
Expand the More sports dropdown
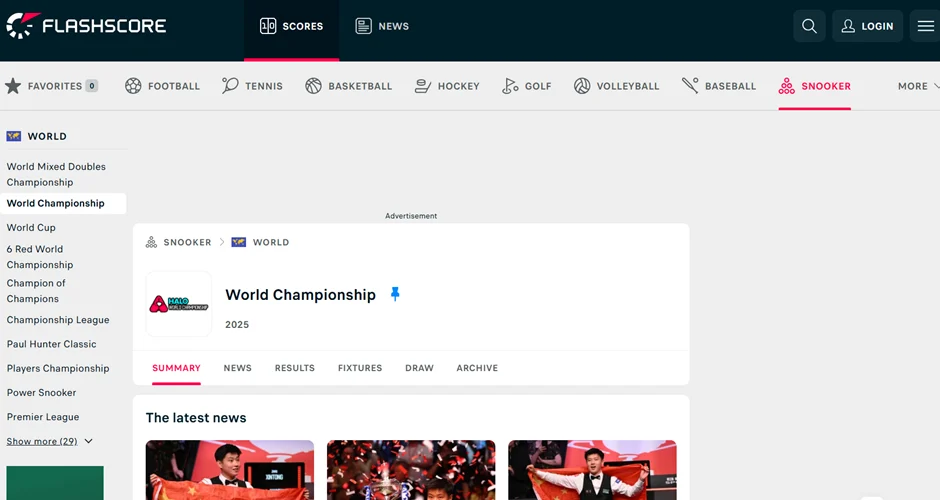tap(918, 86)
